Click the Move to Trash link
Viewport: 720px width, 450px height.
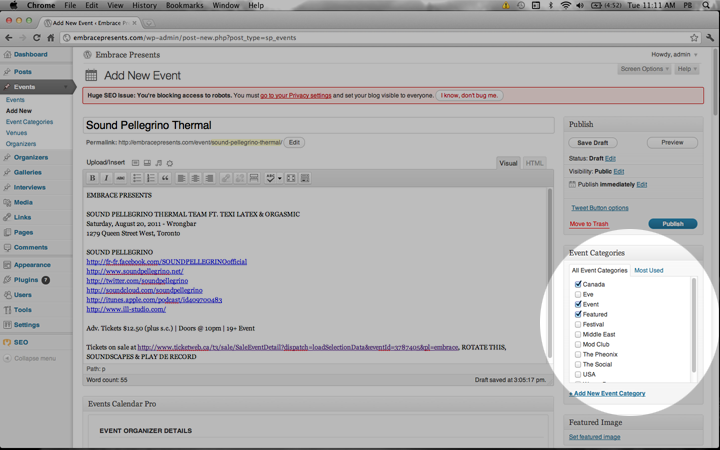point(589,224)
